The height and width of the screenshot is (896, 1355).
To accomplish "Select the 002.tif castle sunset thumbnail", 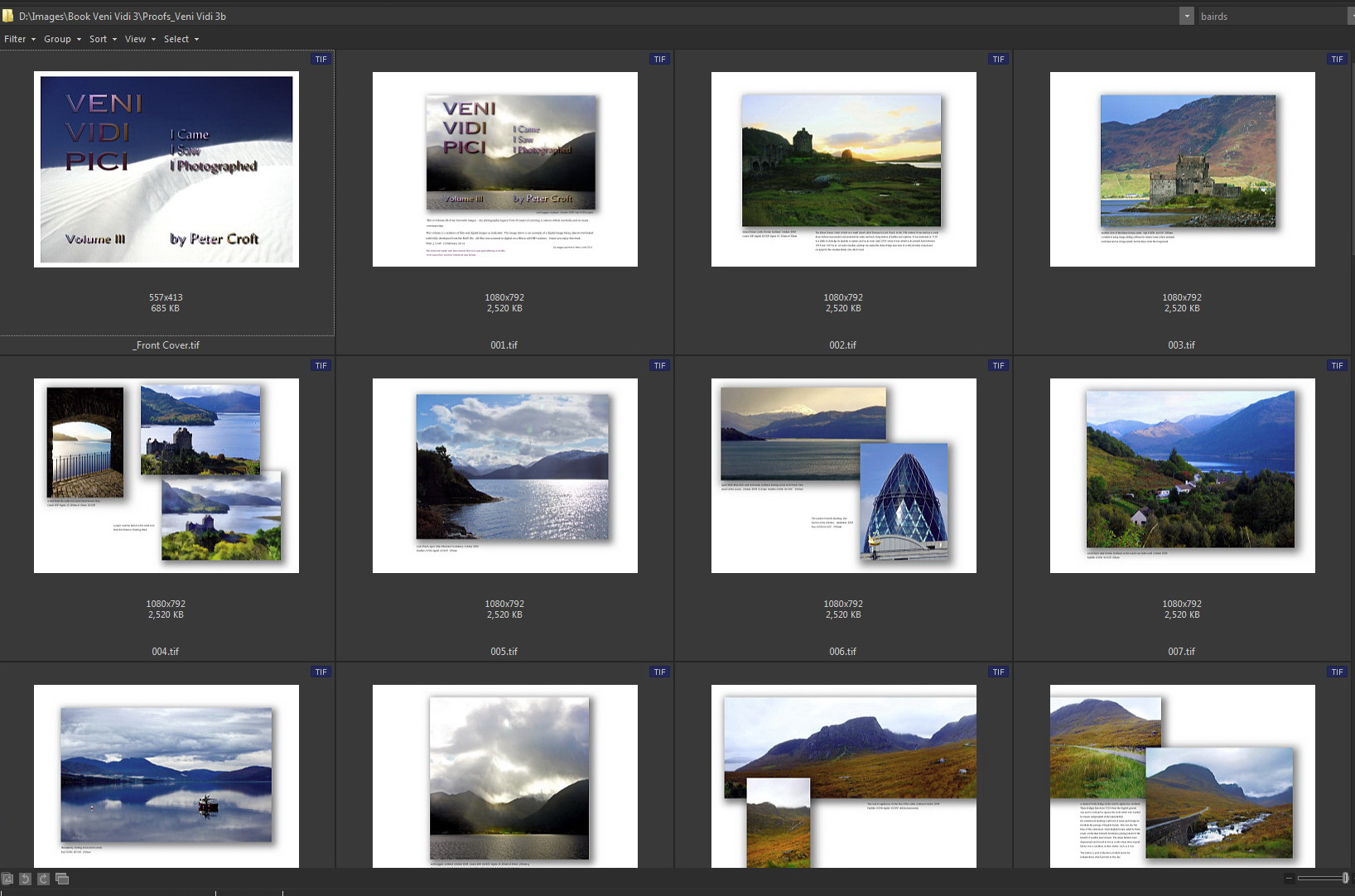I will tap(843, 169).
